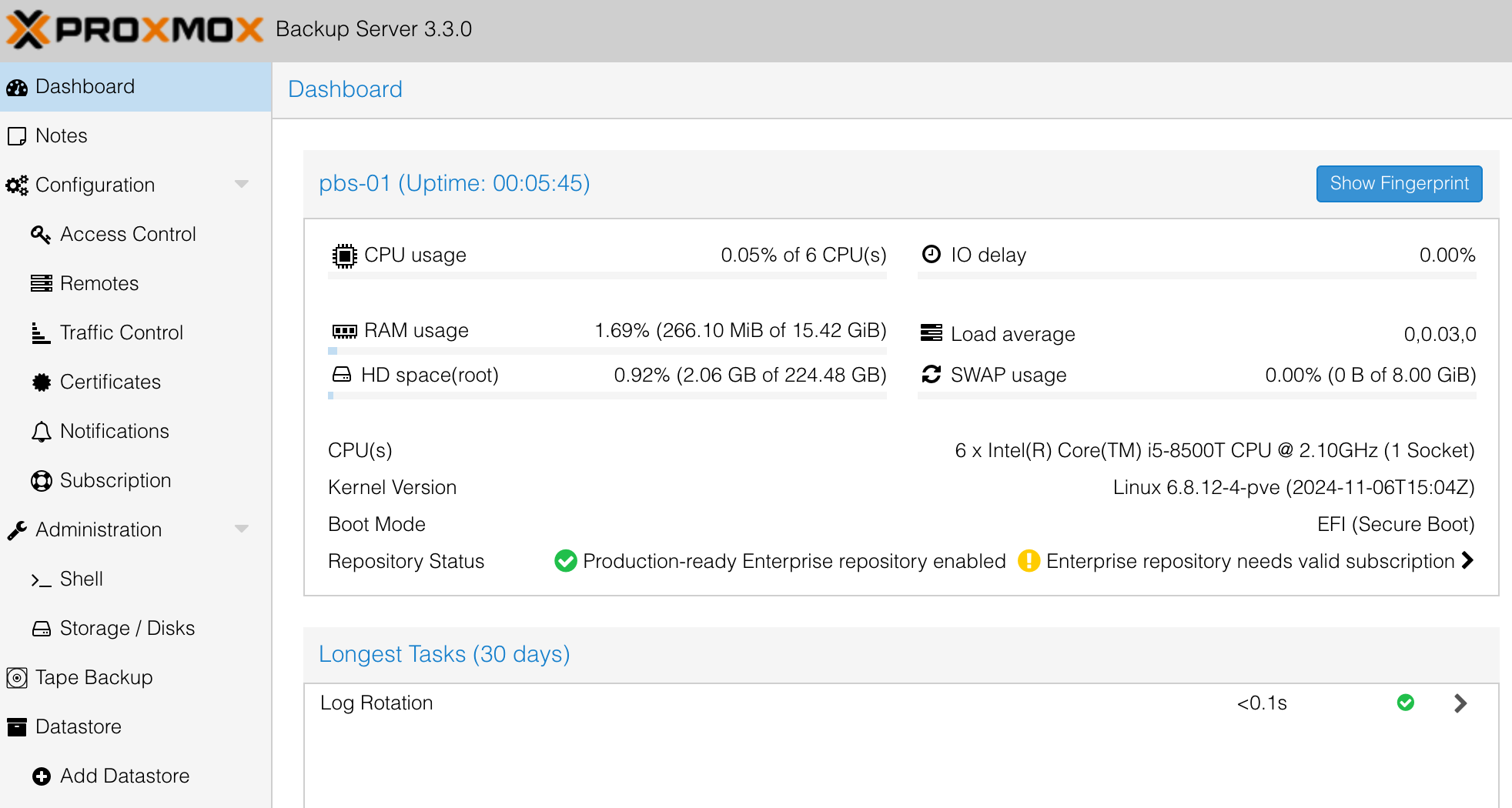Click the Notifications bell icon
The height and width of the screenshot is (808, 1512).
tap(42, 432)
